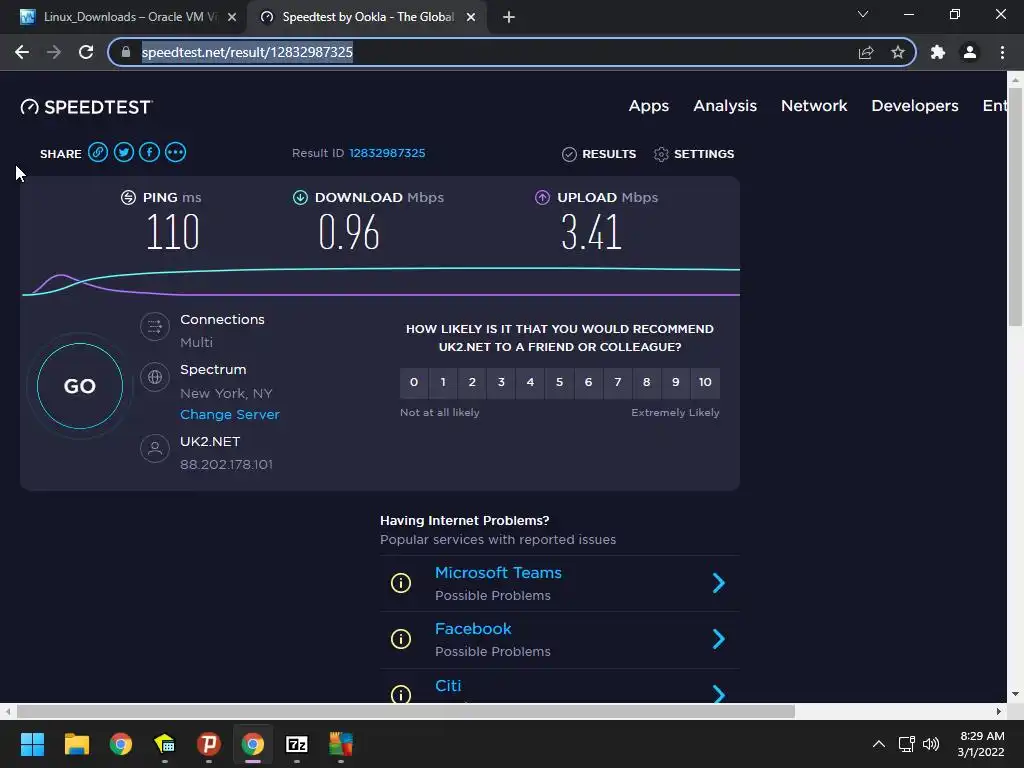Click the volume icon in system tray
The height and width of the screenshot is (768, 1024).
(x=931, y=744)
